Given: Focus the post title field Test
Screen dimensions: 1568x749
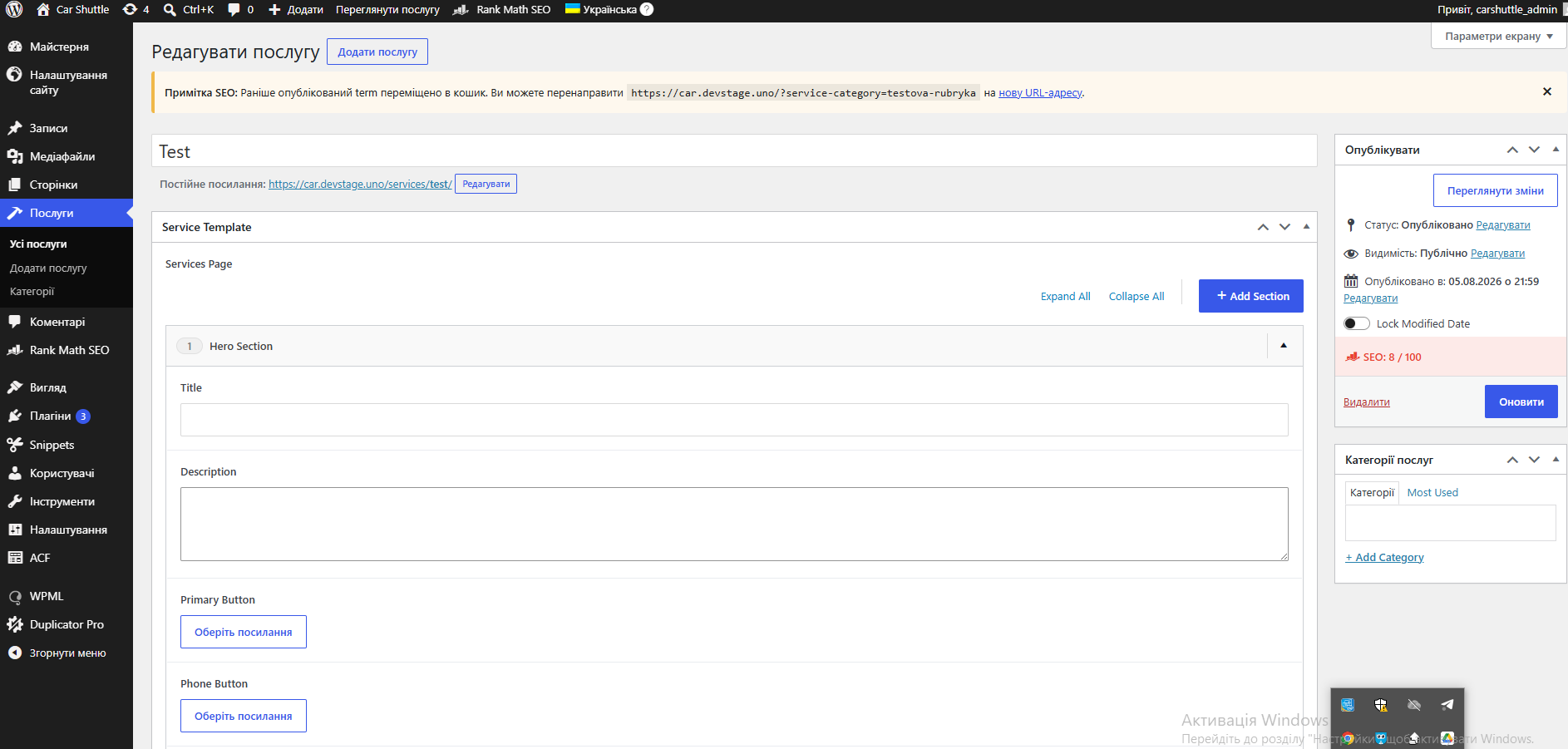Looking at the screenshot, I should tap(734, 151).
